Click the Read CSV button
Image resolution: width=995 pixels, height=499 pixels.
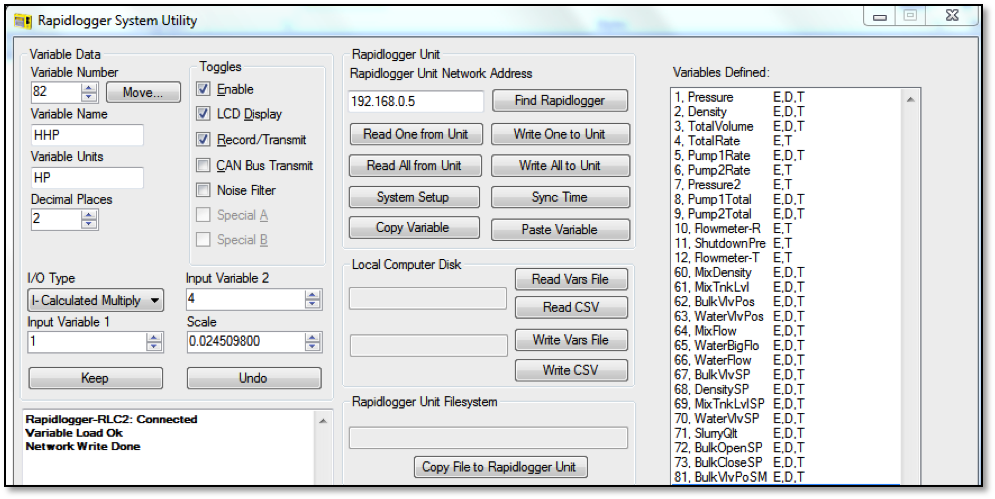tap(570, 307)
